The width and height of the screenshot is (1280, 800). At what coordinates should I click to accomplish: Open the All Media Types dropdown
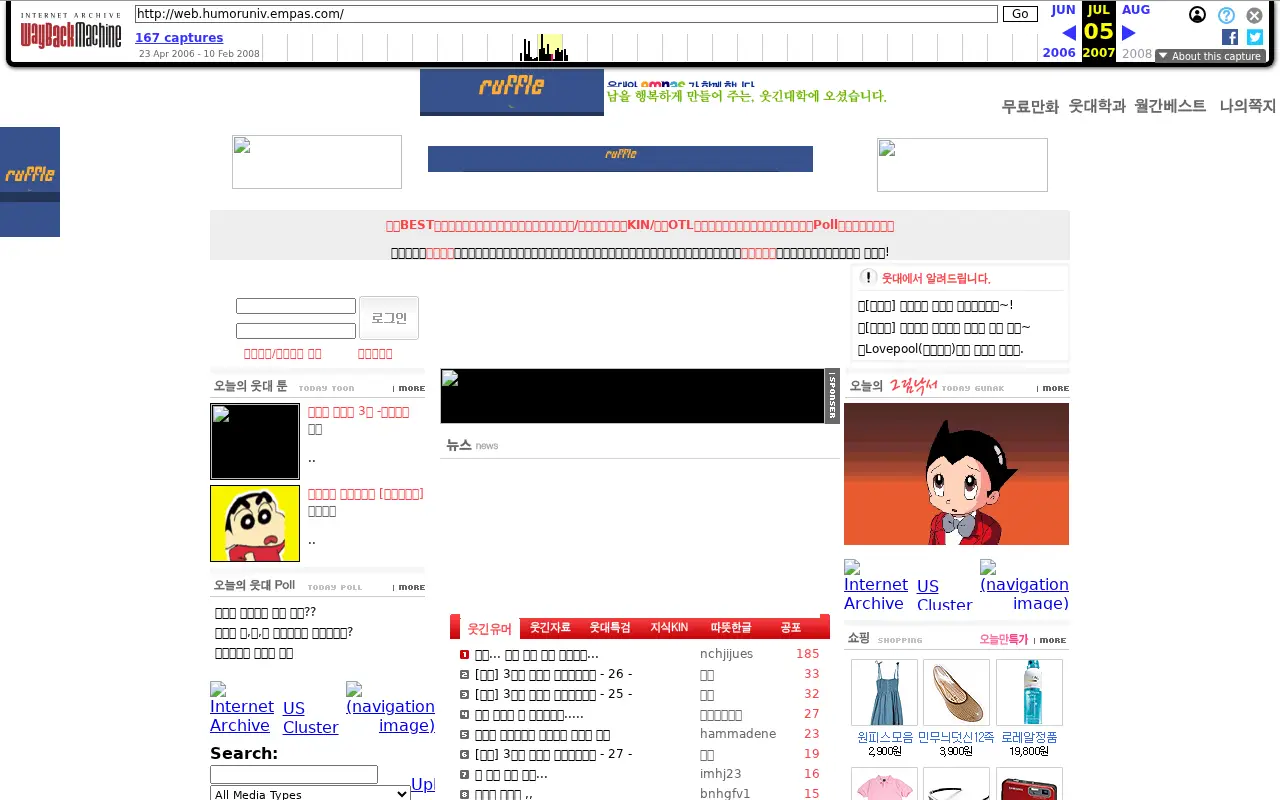click(x=310, y=793)
